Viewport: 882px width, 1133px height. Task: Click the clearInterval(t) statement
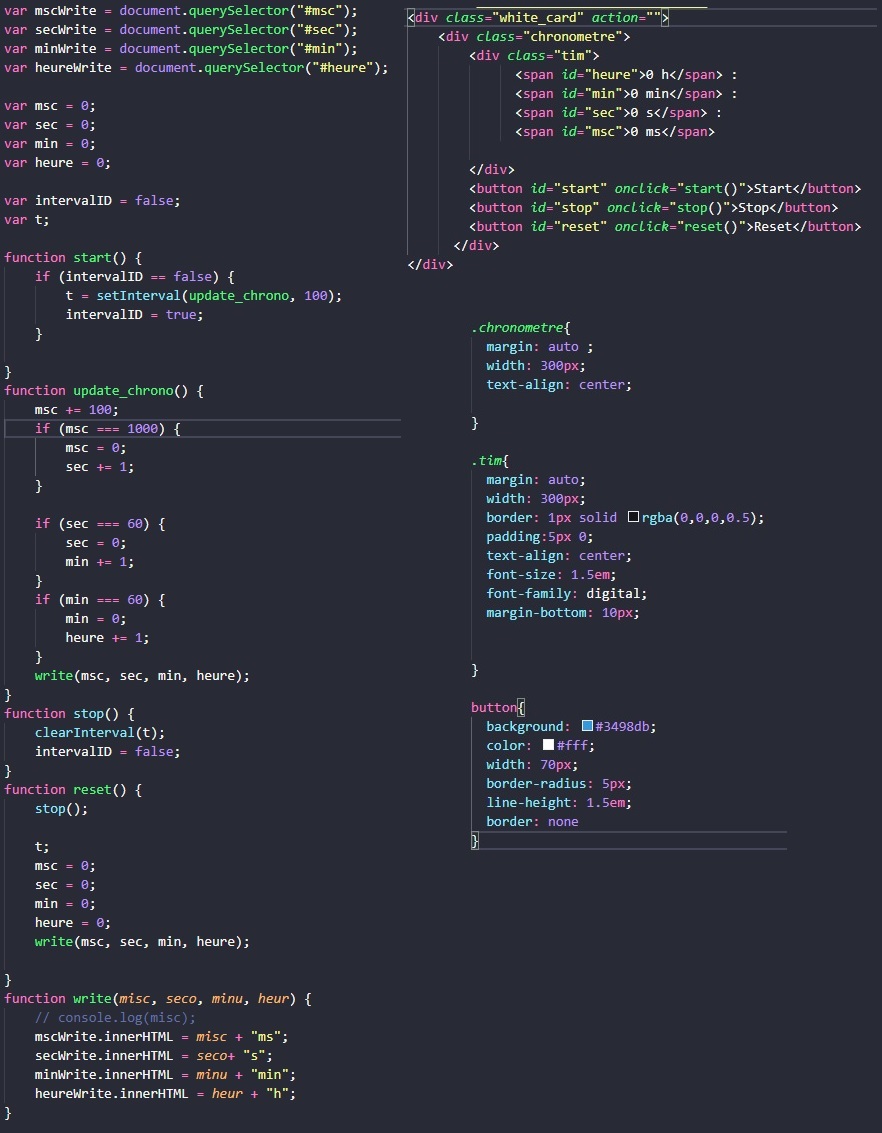click(100, 733)
